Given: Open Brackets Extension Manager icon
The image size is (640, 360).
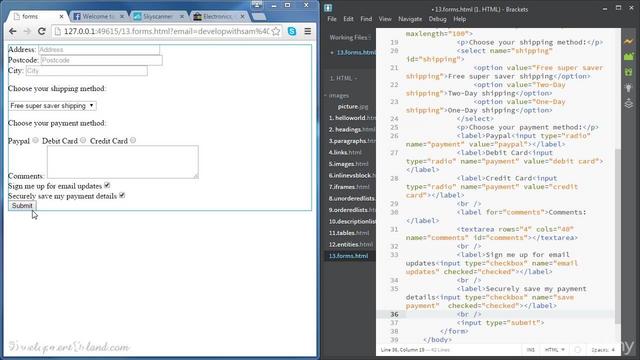Looking at the screenshot, I should [628, 56].
